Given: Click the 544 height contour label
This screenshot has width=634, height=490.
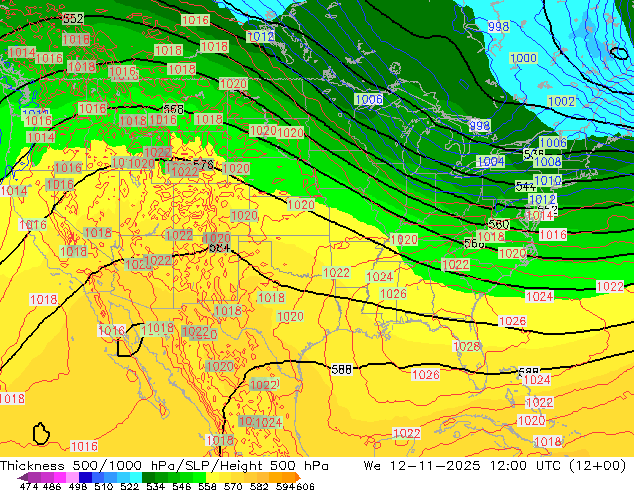Looking at the screenshot, I should click(x=526, y=186).
